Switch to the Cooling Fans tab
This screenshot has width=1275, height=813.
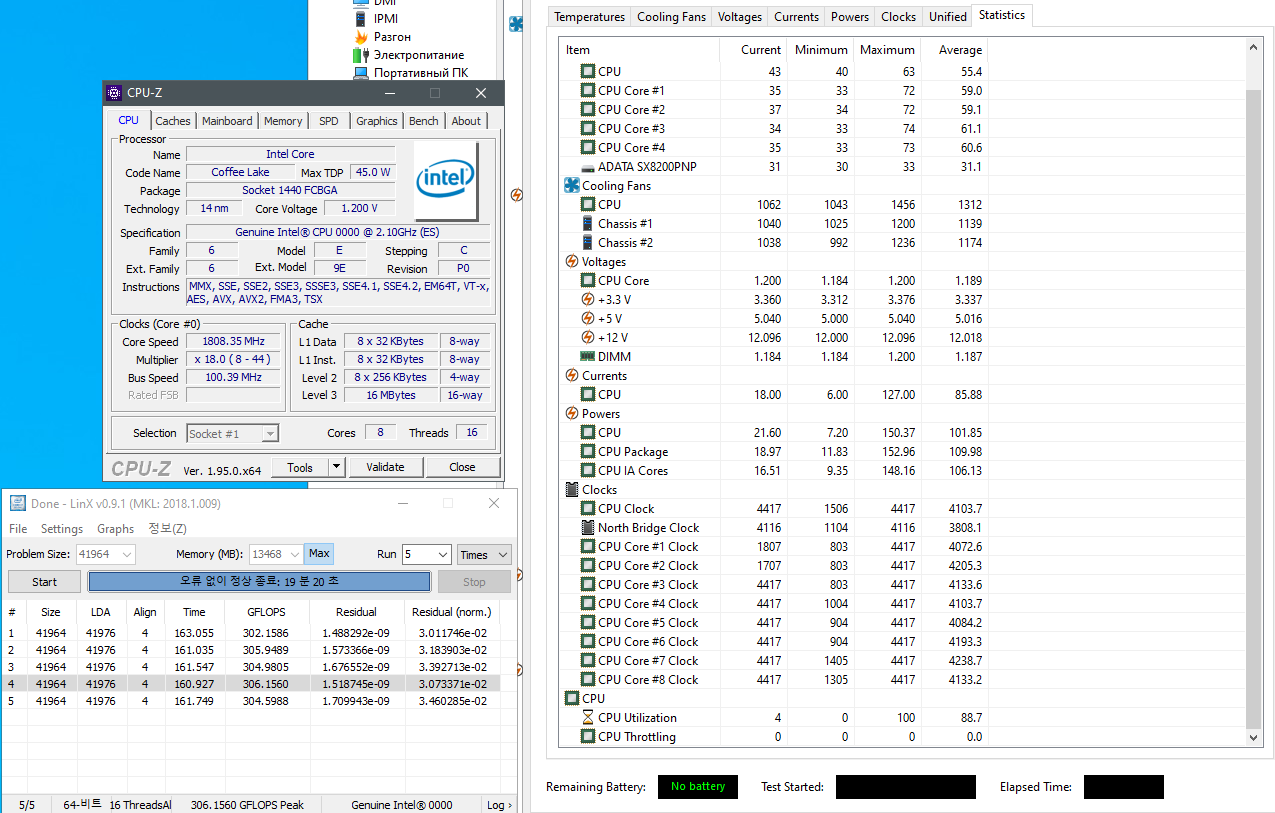[672, 17]
